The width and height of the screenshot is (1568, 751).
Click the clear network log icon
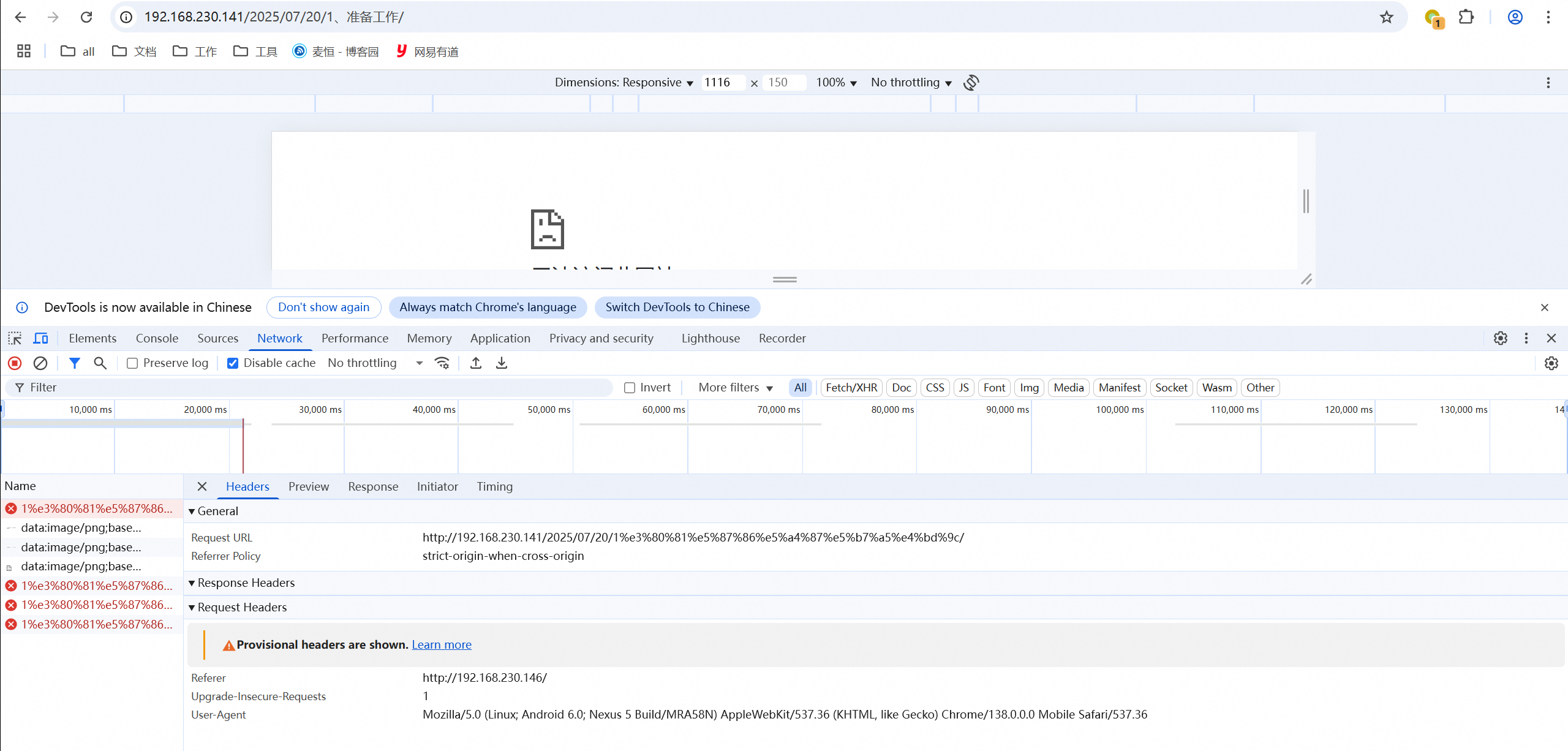[x=40, y=363]
